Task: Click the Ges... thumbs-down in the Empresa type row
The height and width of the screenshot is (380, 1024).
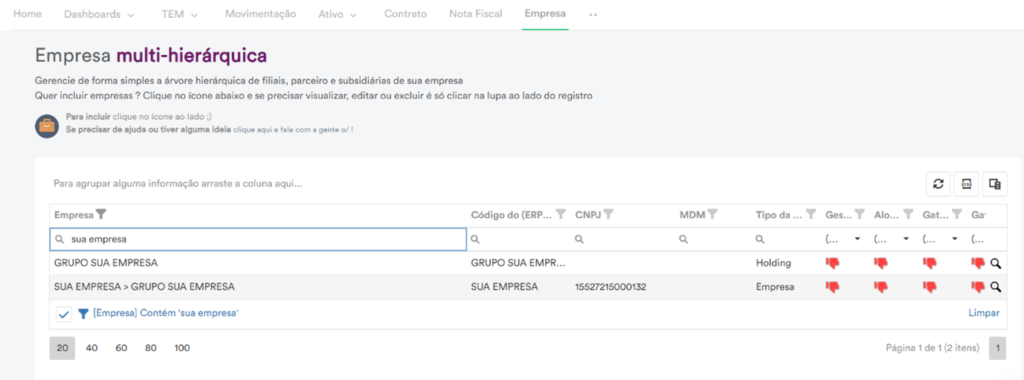Action: [x=833, y=287]
